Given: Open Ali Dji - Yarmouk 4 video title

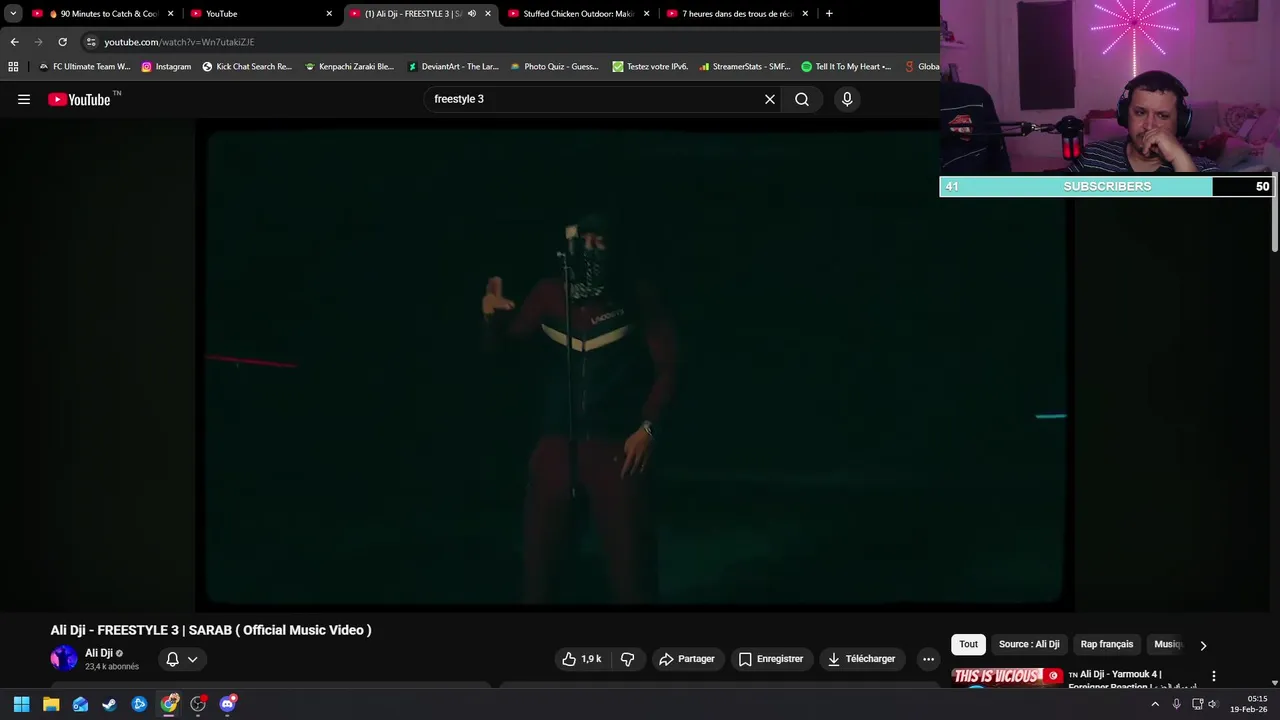Looking at the screenshot, I should 1133,680.
